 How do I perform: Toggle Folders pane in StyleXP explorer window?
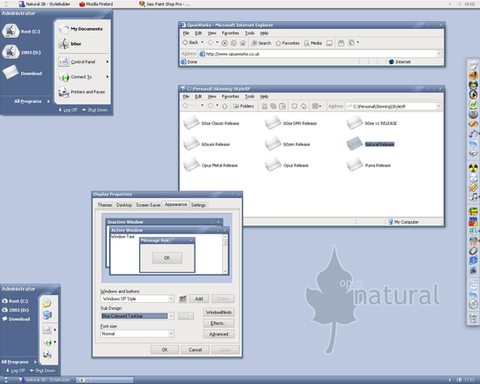point(243,106)
